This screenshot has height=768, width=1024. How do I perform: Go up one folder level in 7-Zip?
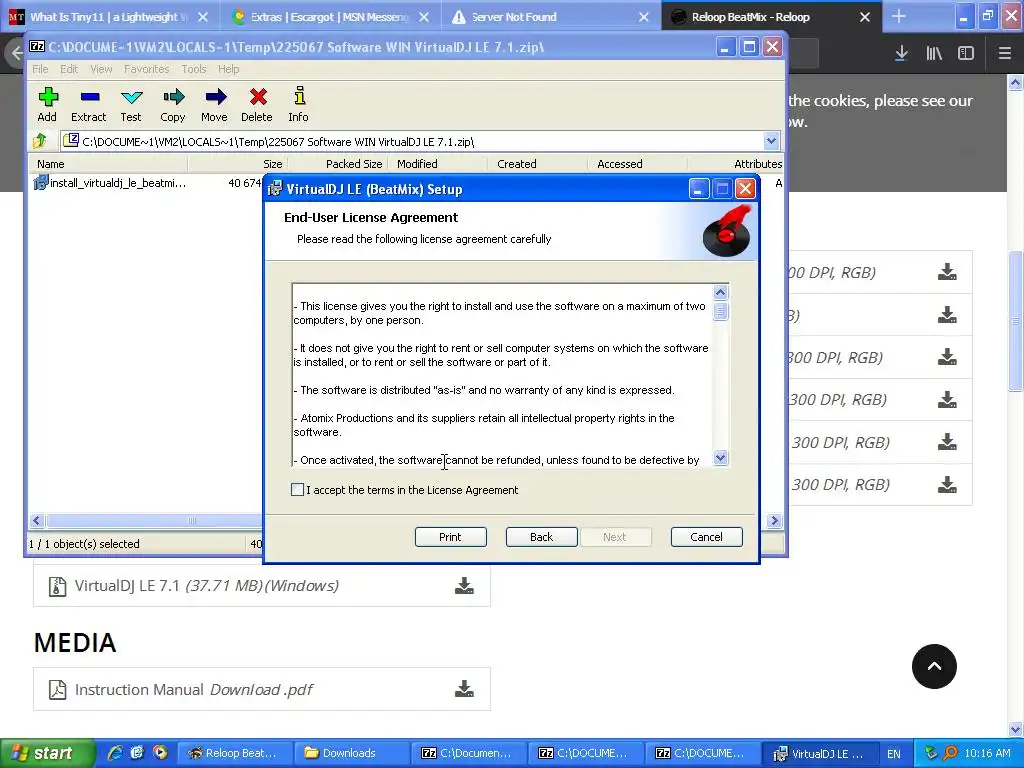40,140
